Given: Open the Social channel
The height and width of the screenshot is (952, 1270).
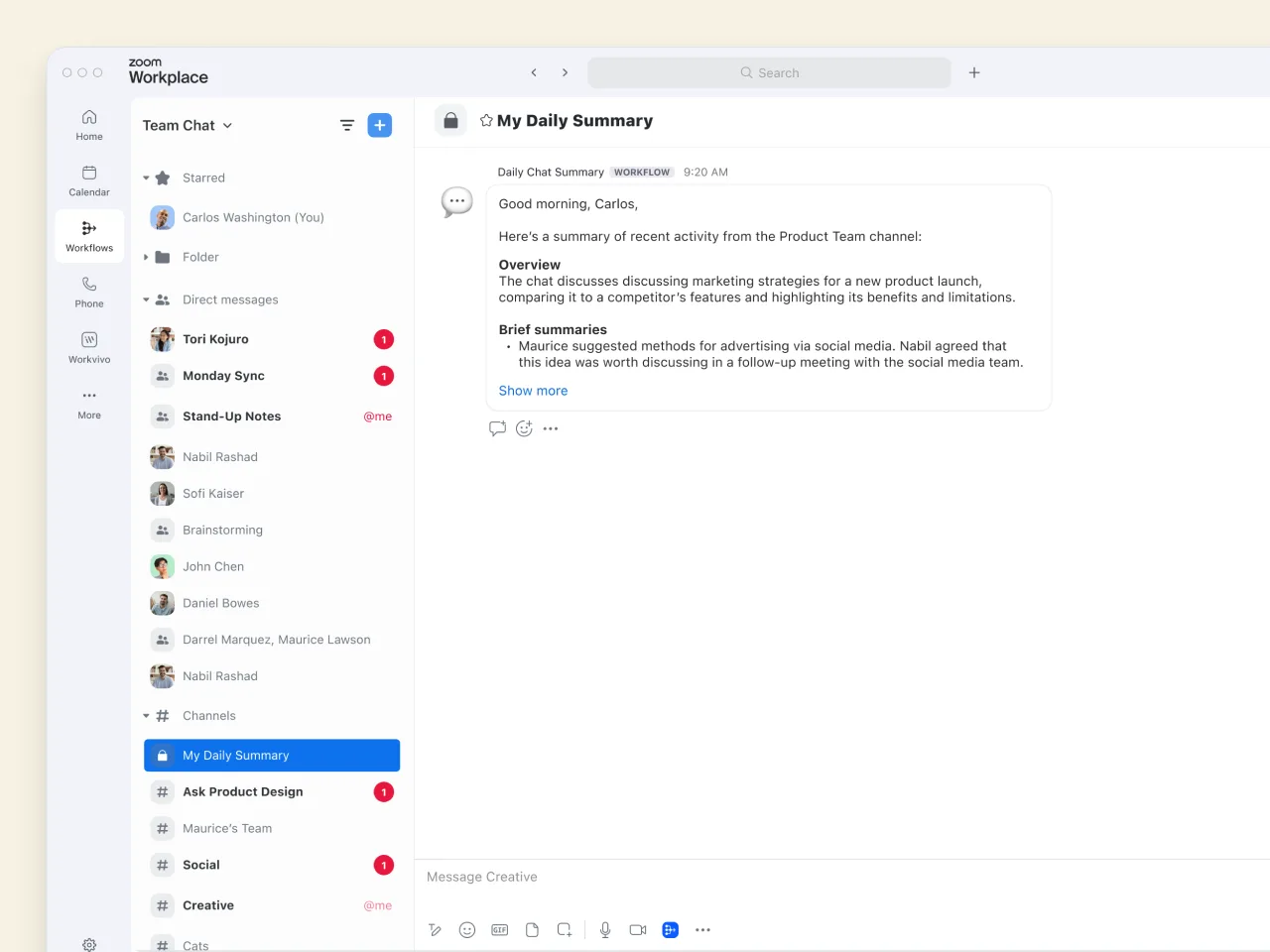Looking at the screenshot, I should [x=201, y=865].
